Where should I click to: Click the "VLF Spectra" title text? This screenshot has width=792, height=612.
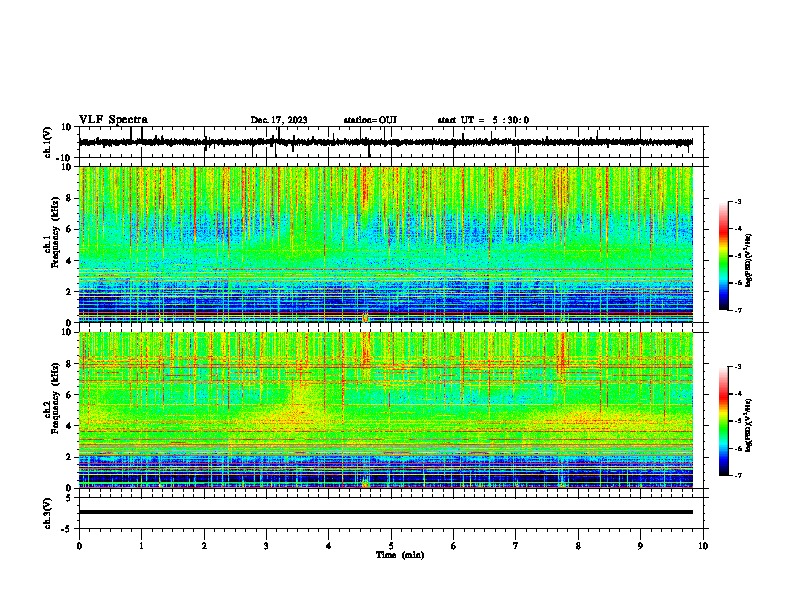(x=113, y=120)
